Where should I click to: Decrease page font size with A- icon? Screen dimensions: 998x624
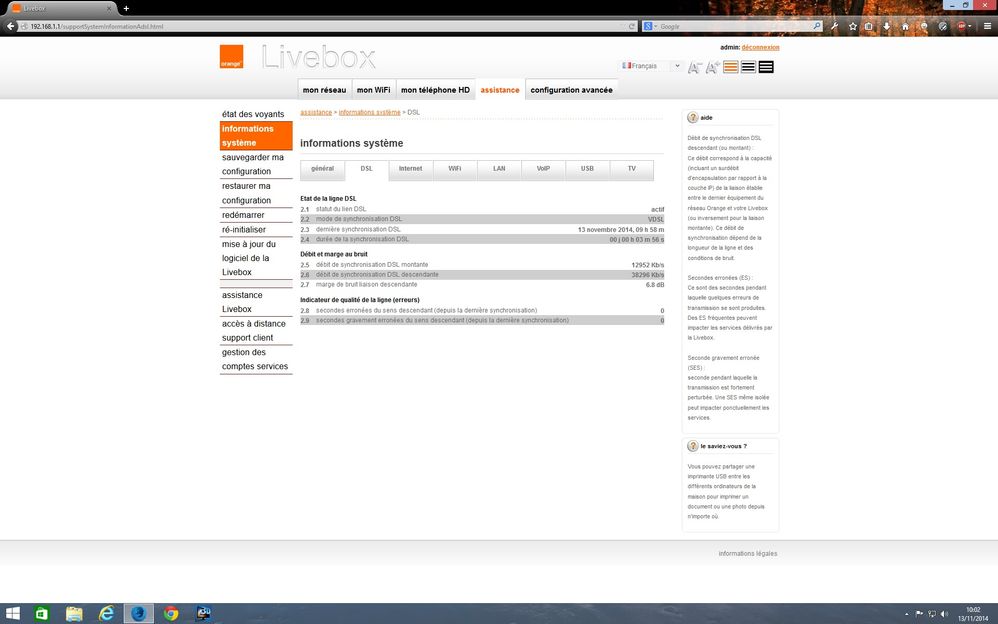[x=694, y=67]
